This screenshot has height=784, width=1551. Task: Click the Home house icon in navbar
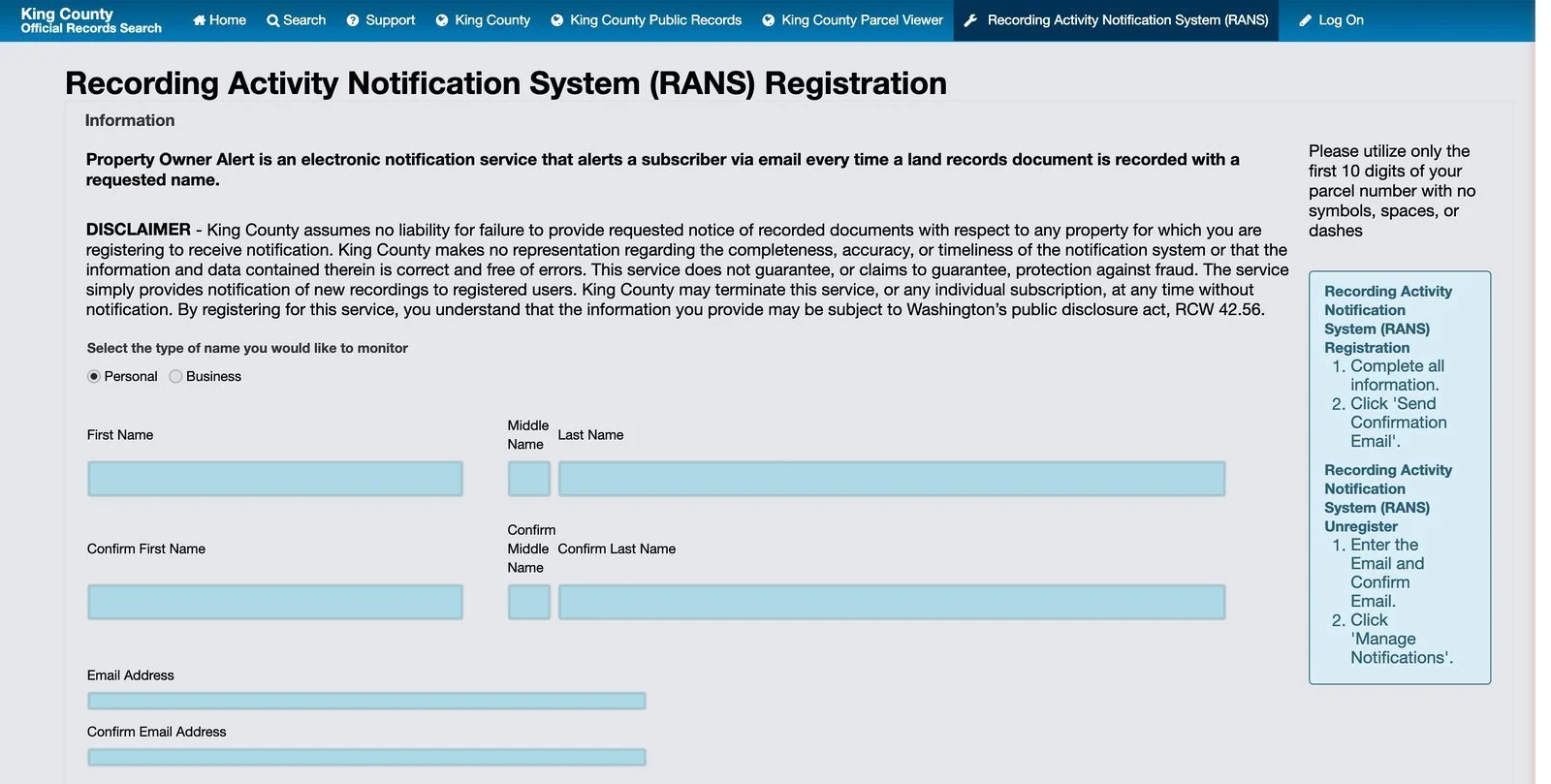[x=199, y=20]
